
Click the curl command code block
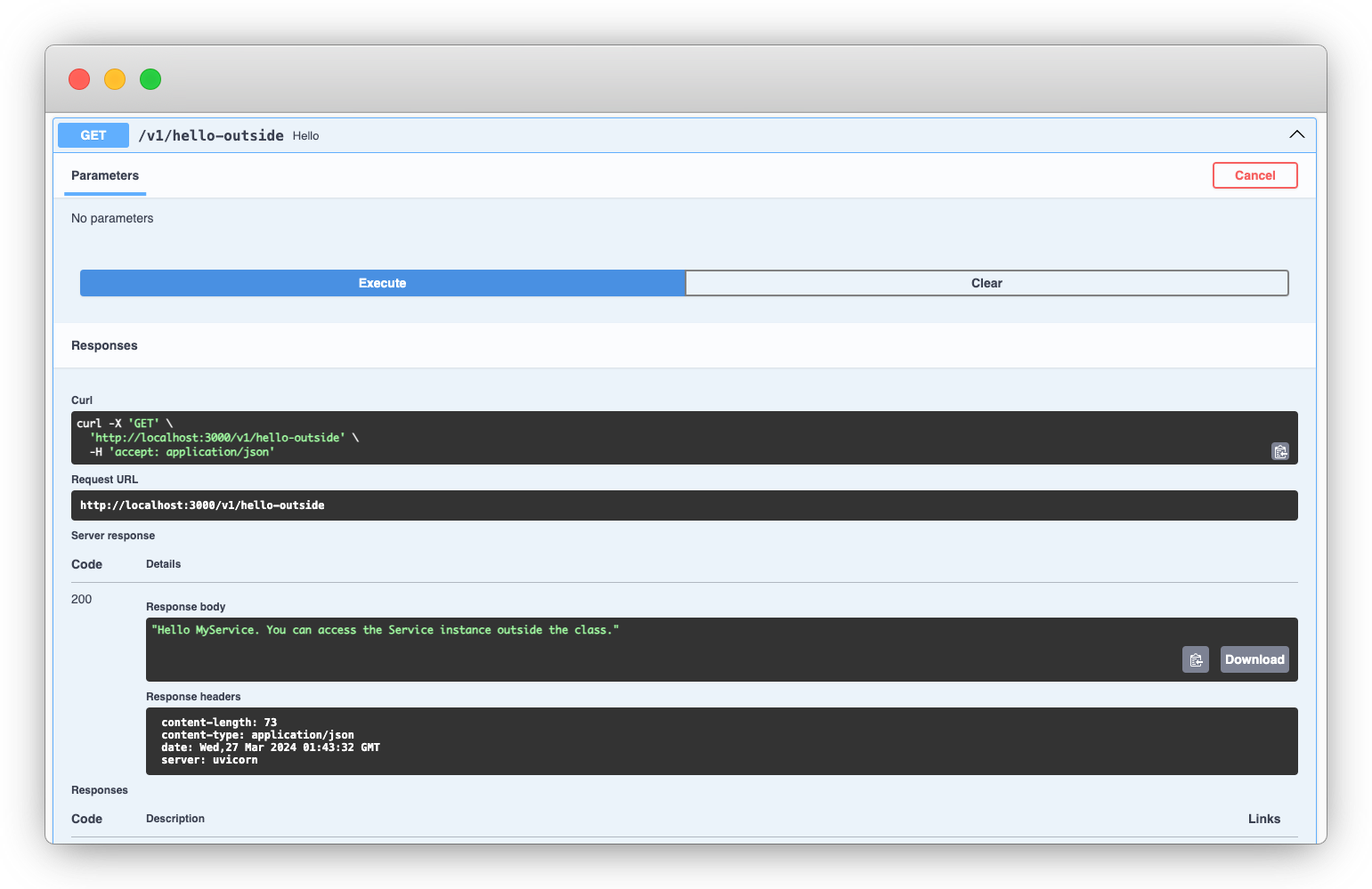684,438
